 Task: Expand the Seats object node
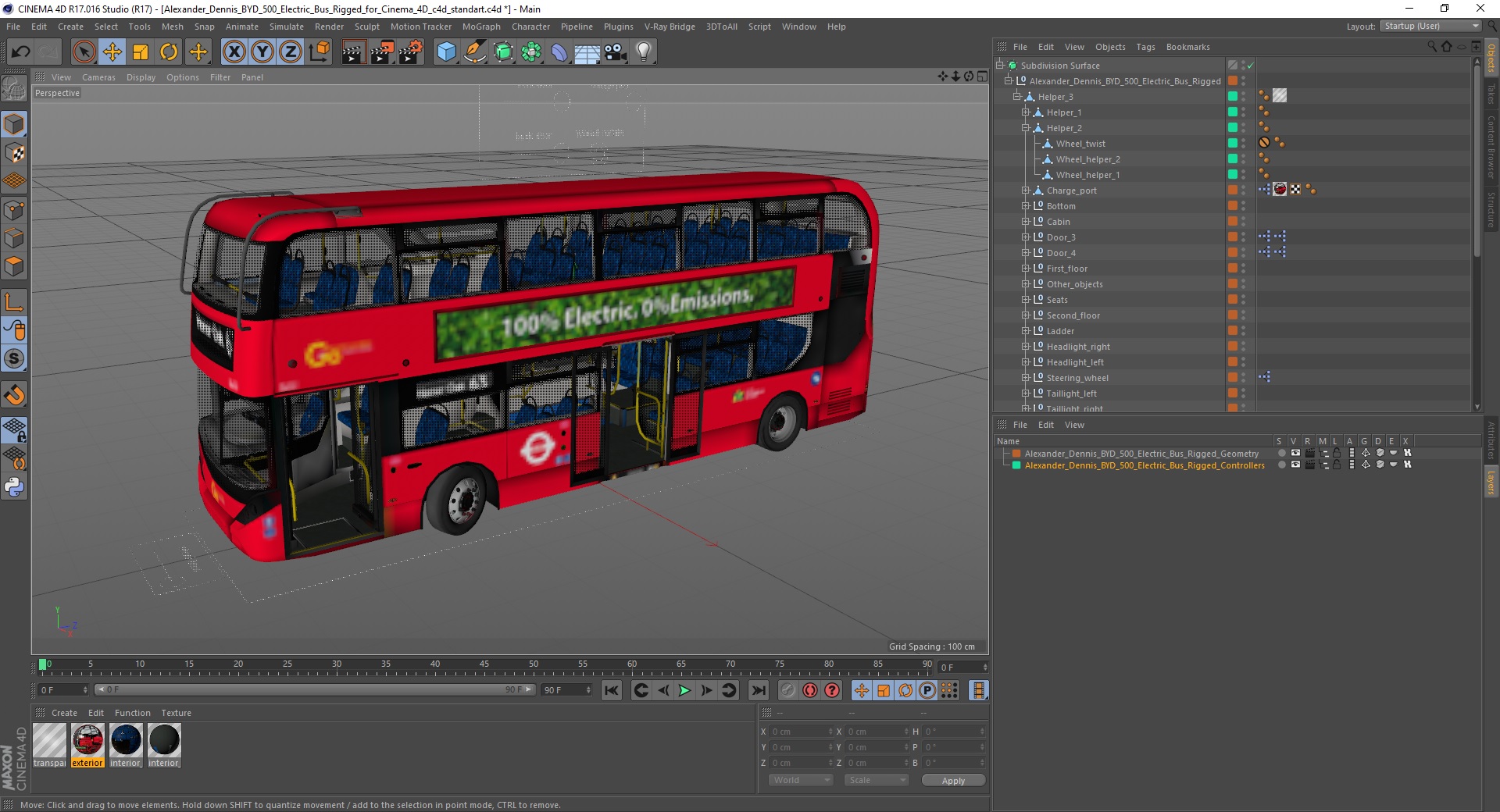pyautogui.click(x=1026, y=300)
